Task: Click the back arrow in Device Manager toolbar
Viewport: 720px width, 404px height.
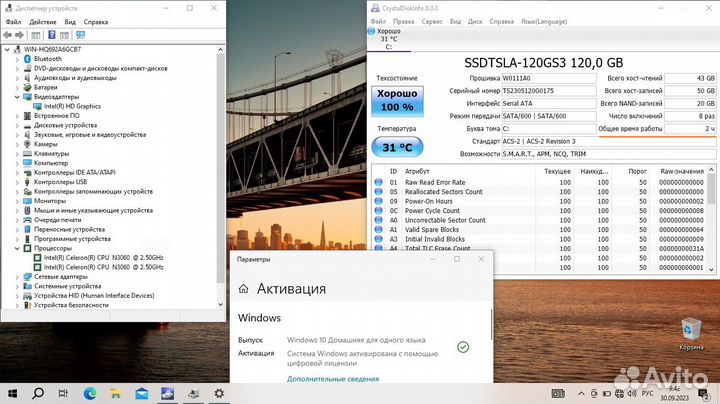Action: (8, 33)
